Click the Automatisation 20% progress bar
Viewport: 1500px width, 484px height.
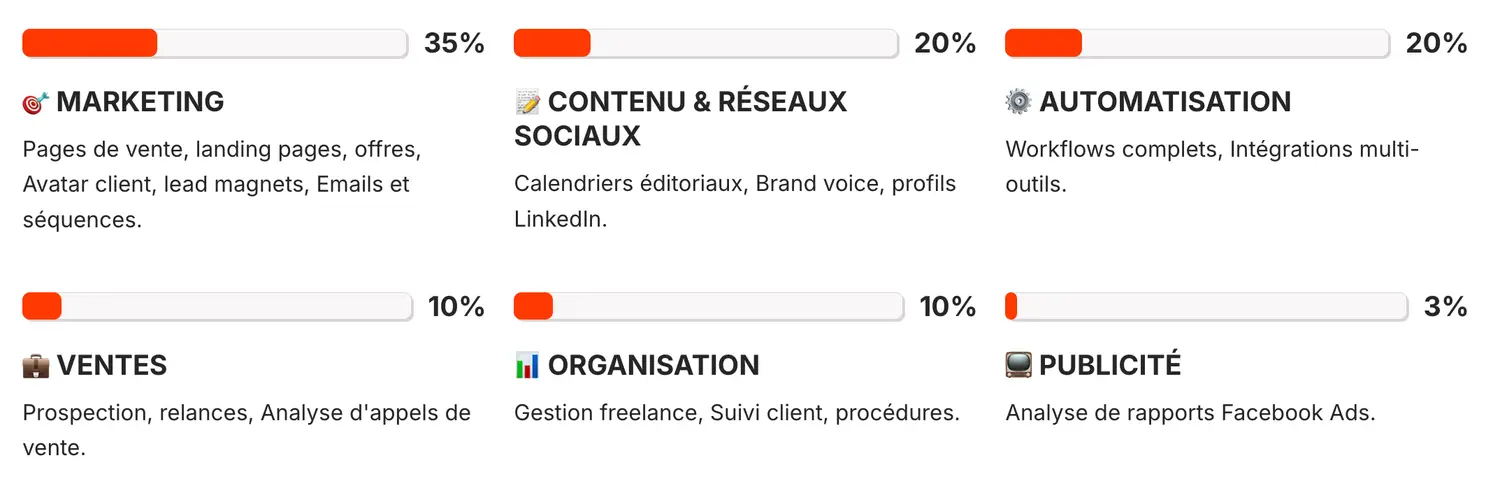(x=1197, y=43)
